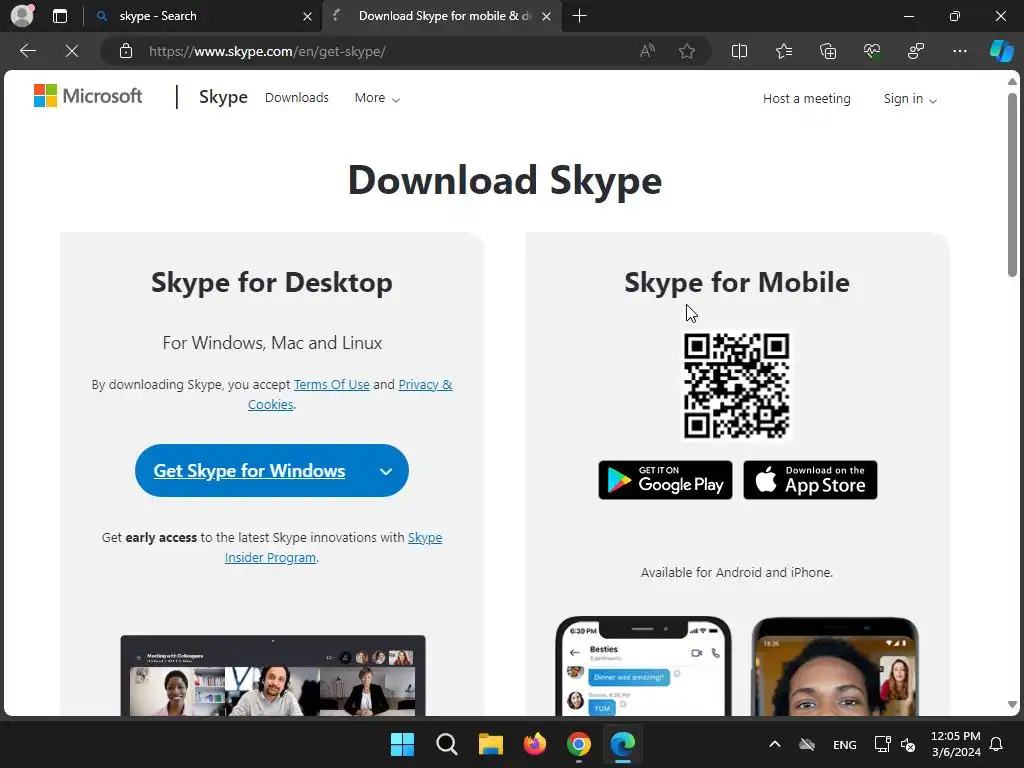
Task: Open muted volume tray icon
Action: click(x=908, y=744)
